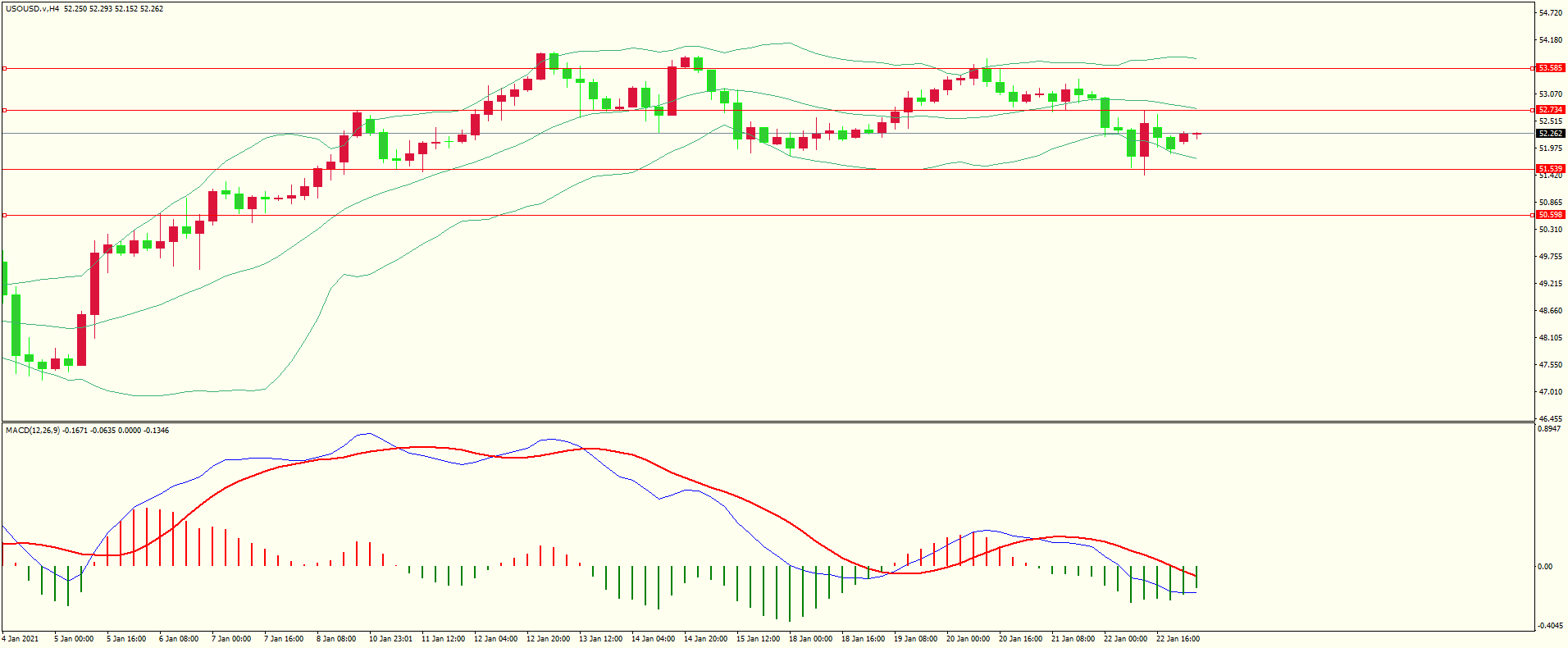Click the 51.975 price axis label
This screenshot has height=648, width=1568.
pos(1550,148)
